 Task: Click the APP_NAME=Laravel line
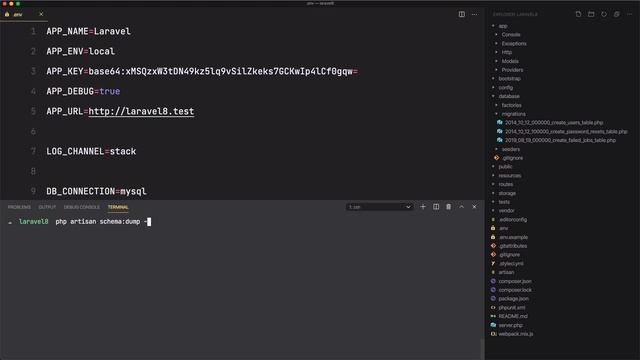point(89,31)
